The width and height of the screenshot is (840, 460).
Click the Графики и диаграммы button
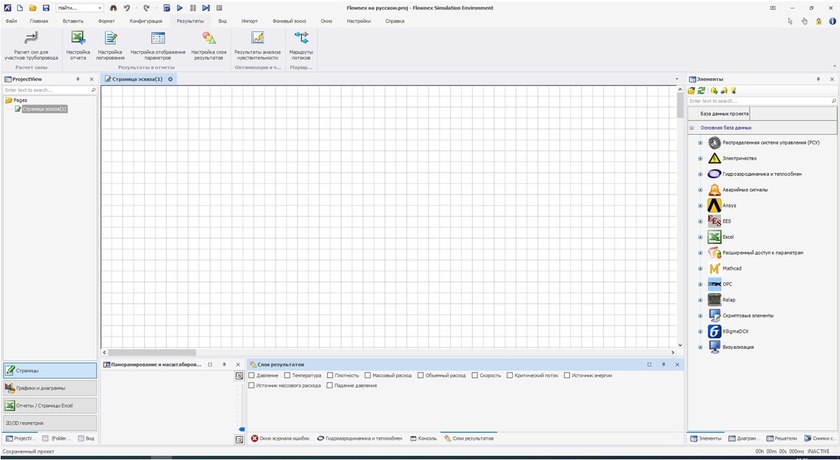point(50,388)
